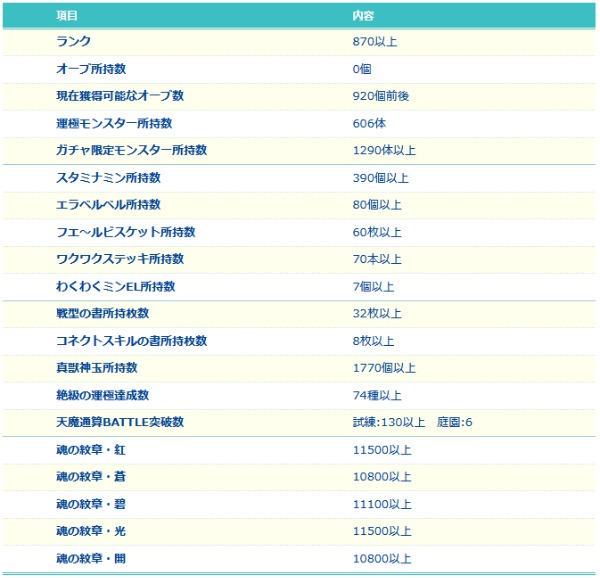Select the 魂の紋章・紅 label
This screenshot has width=600, height=578.
[x=91, y=449]
